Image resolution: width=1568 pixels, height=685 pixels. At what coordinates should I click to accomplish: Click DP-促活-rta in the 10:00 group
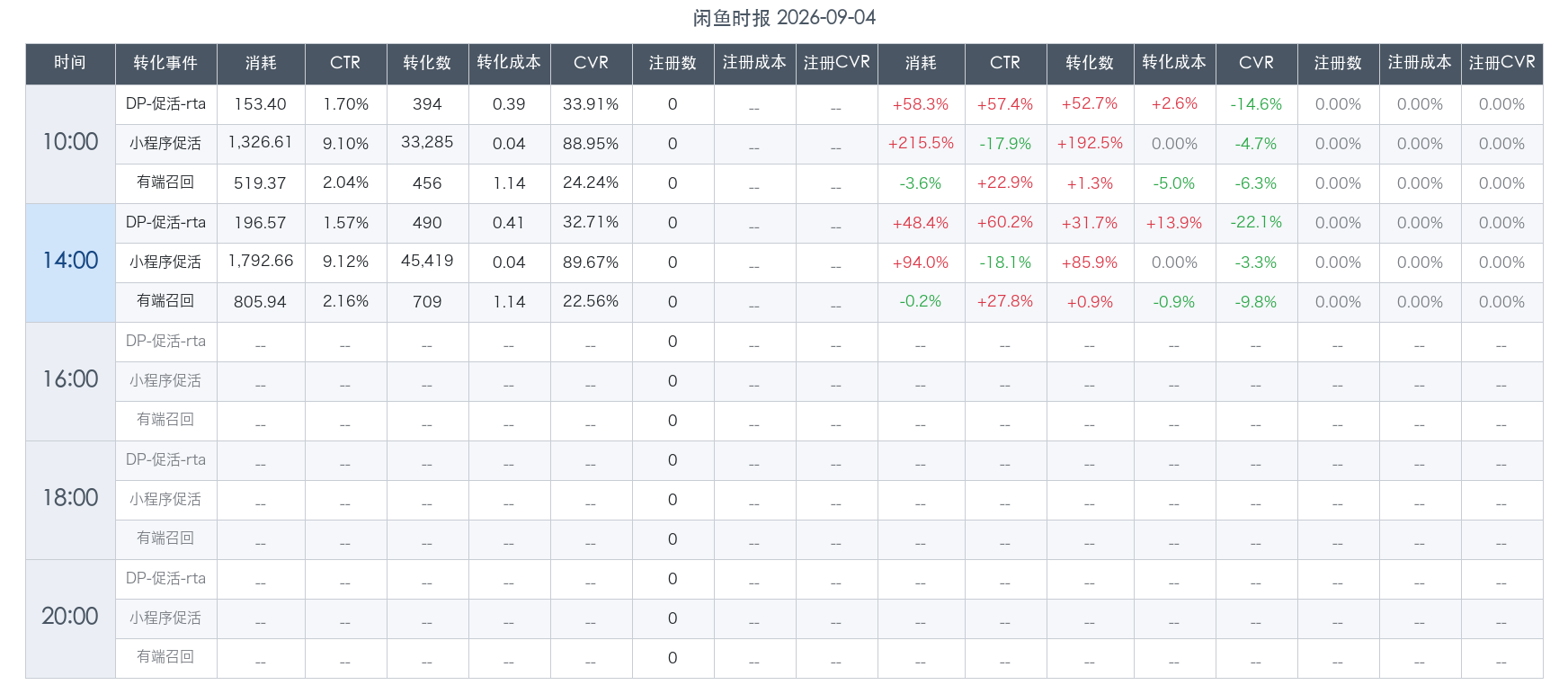tap(165, 104)
